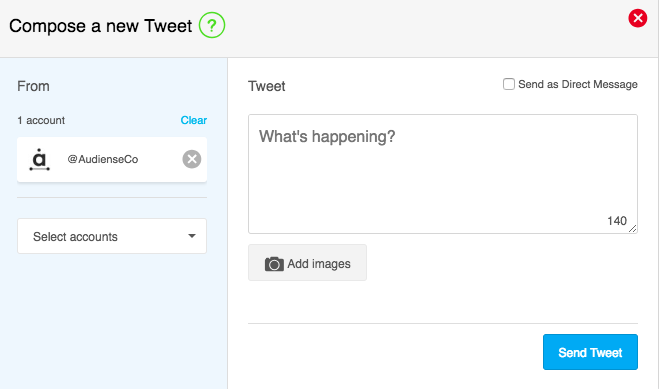Enable Send as Direct Message checkbox
The image size is (659, 389).
click(509, 84)
